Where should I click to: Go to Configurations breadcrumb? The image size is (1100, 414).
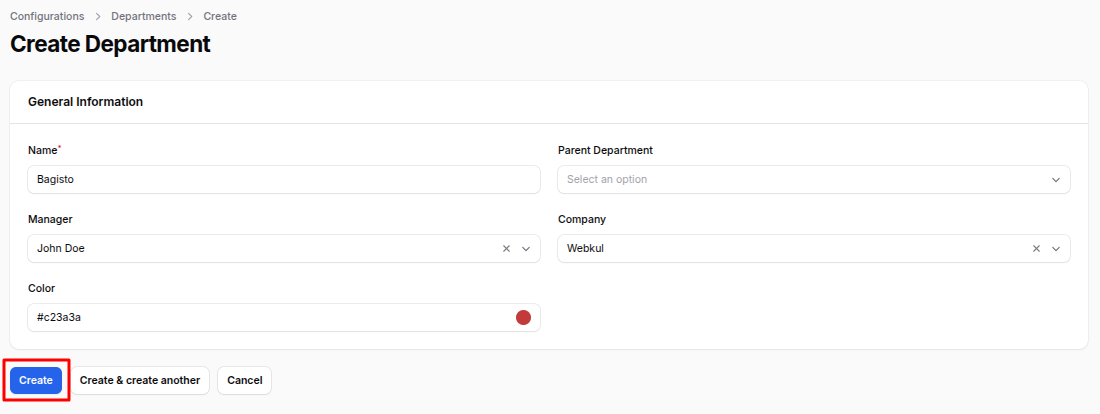tap(47, 16)
